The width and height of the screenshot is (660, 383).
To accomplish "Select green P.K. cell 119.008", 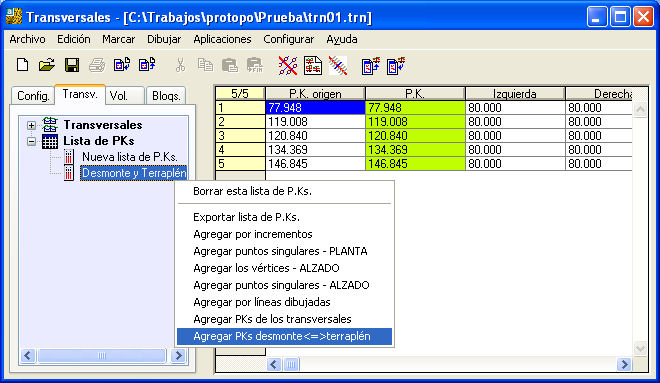I will [415, 122].
